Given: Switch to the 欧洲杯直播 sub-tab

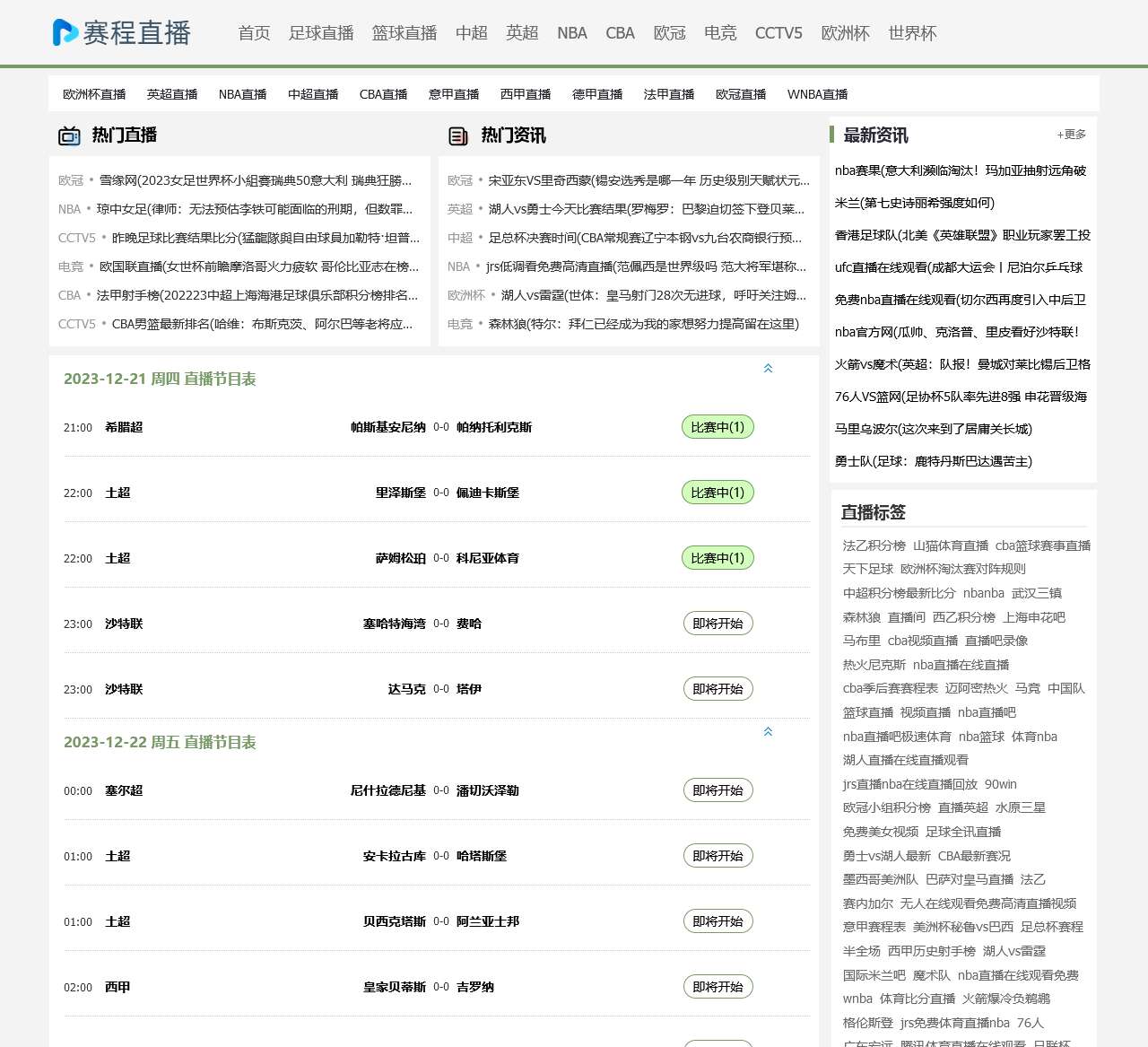Looking at the screenshot, I should pyautogui.click(x=94, y=94).
